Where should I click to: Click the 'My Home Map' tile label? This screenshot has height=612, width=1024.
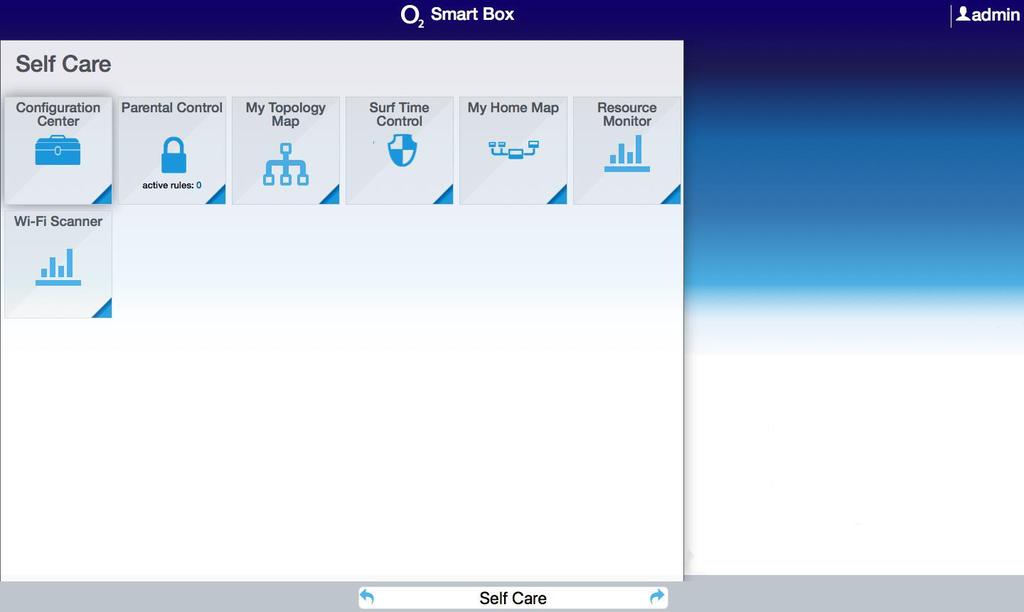click(x=513, y=108)
